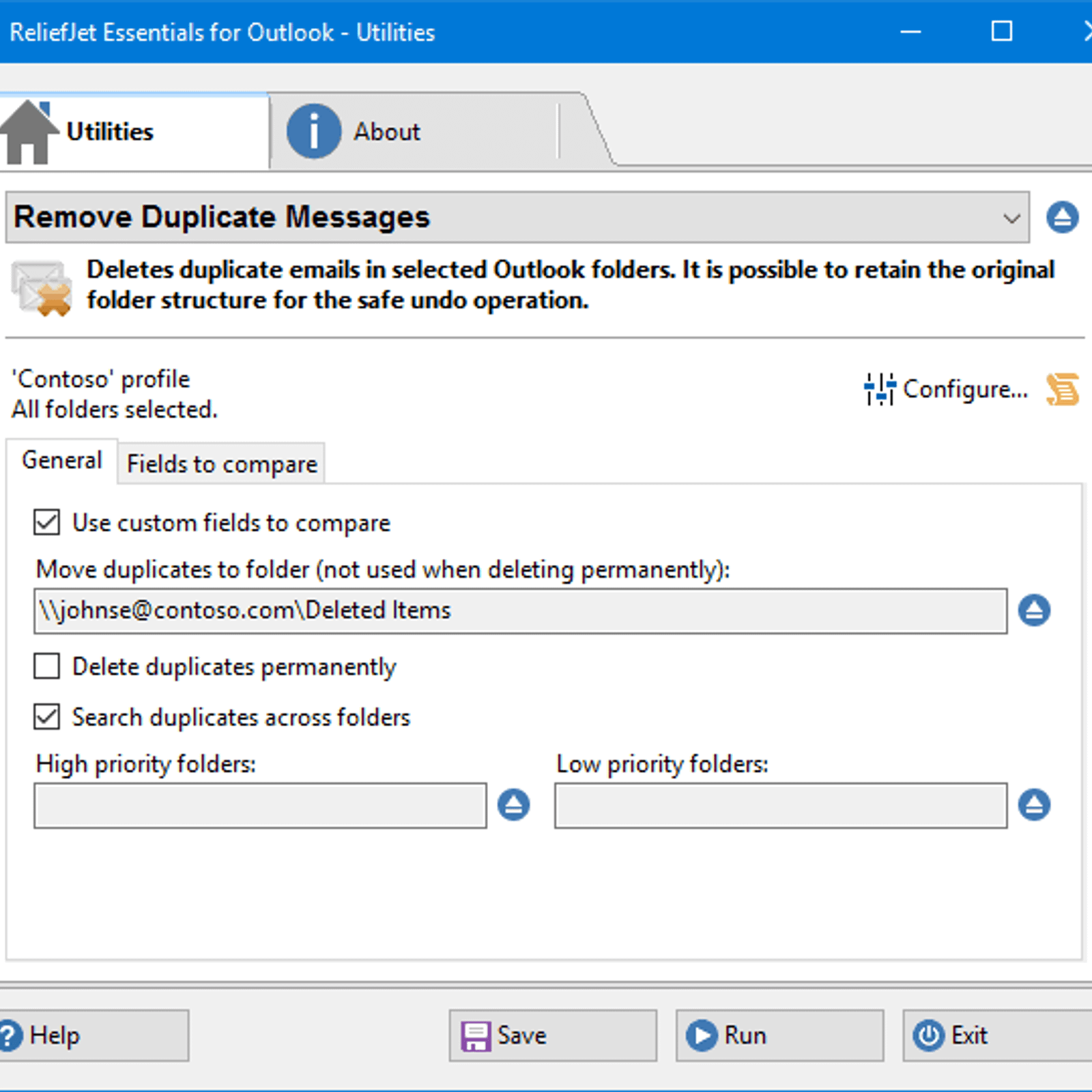Click the orange script icon next to Configure
Screen dimensions: 1092x1092
1063,389
